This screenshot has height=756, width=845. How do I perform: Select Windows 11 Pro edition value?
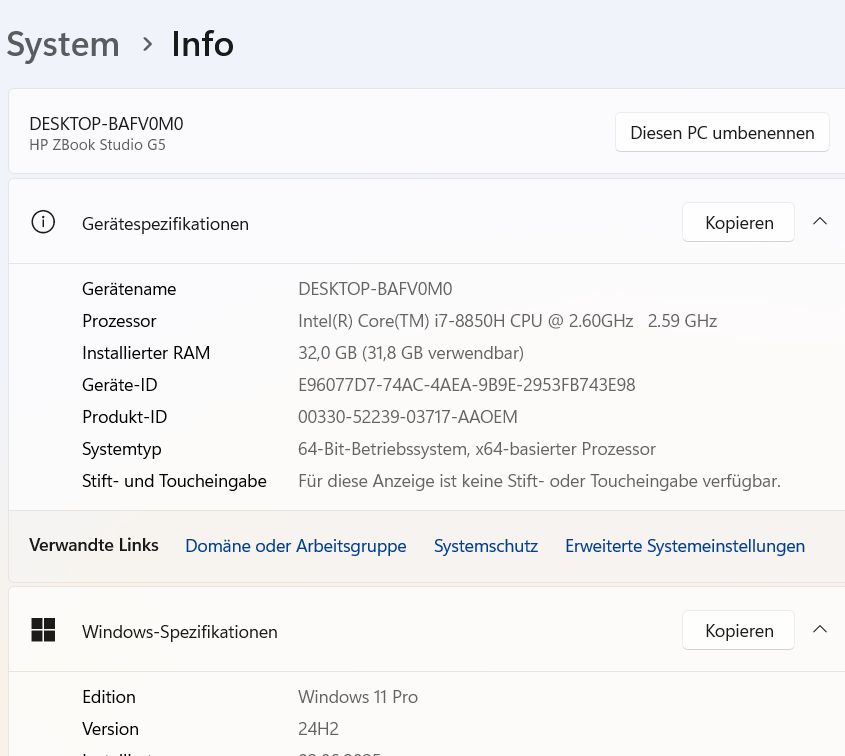(358, 697)
